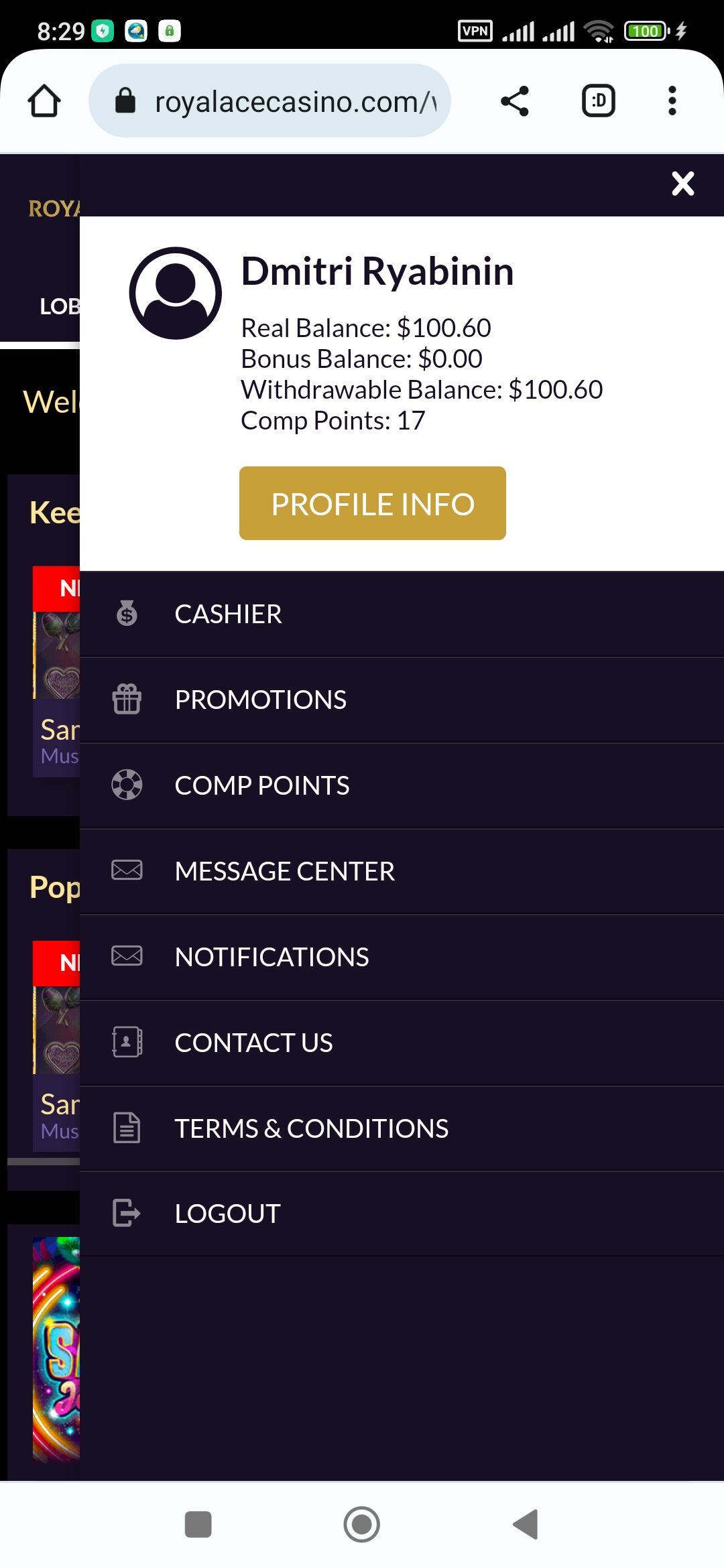Open the Message Center entry
Viewport: 724px width, 1568px height.
click(284, 872)
